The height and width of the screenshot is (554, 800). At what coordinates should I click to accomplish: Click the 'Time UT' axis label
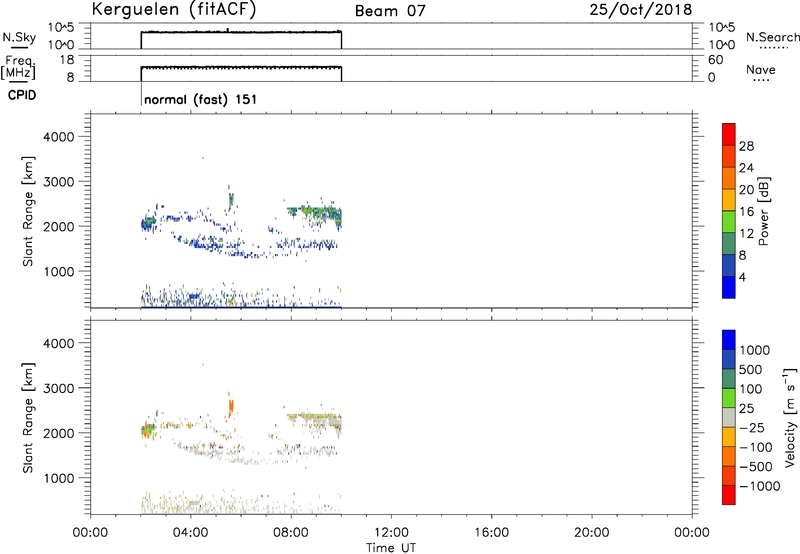[x=391, y=548]
